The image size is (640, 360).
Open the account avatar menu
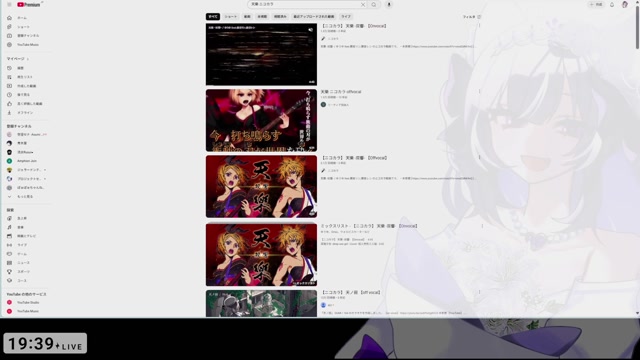click(x=625, y=4)
